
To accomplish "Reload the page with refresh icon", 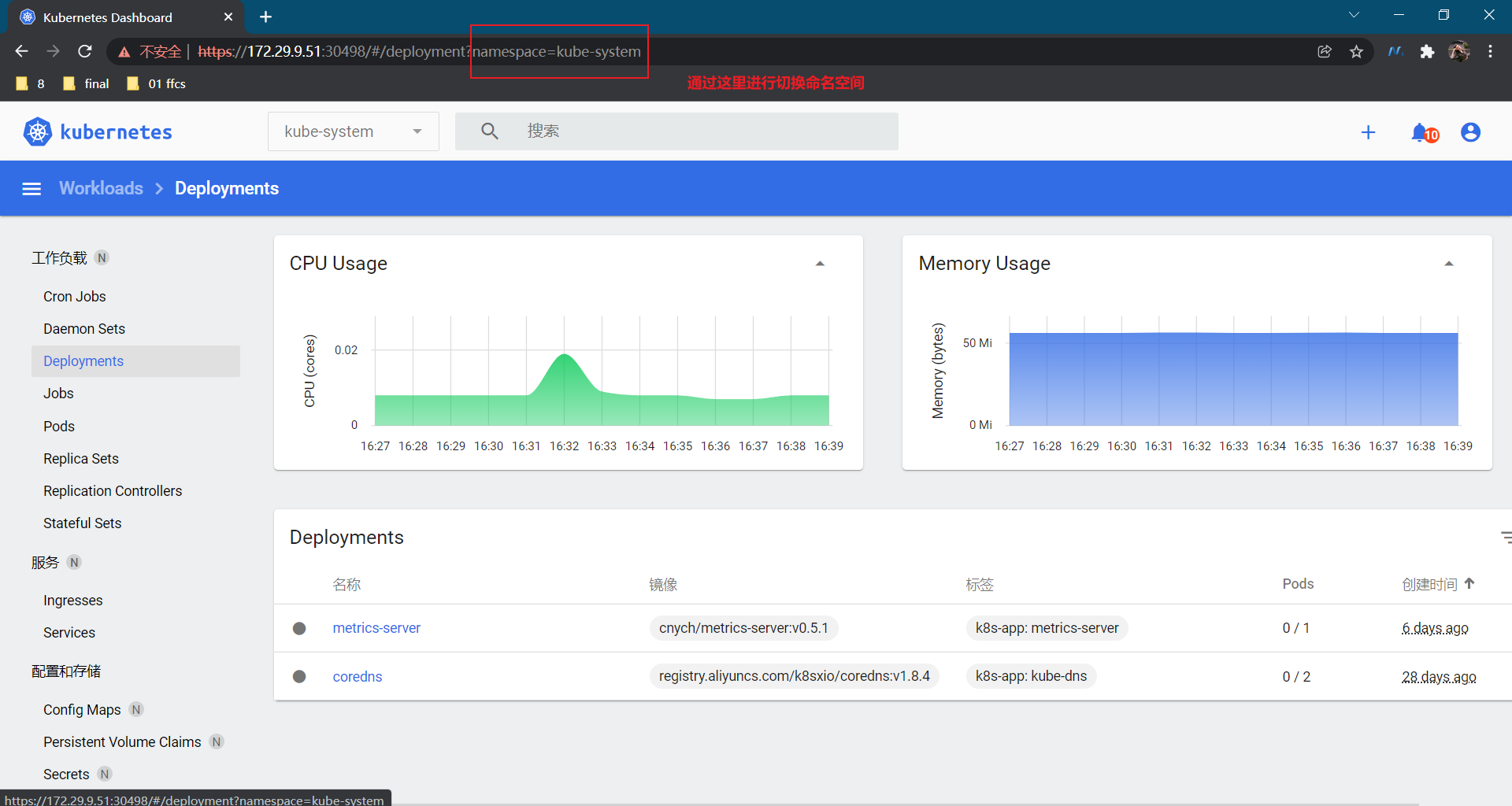I will (x=85, y=51).
